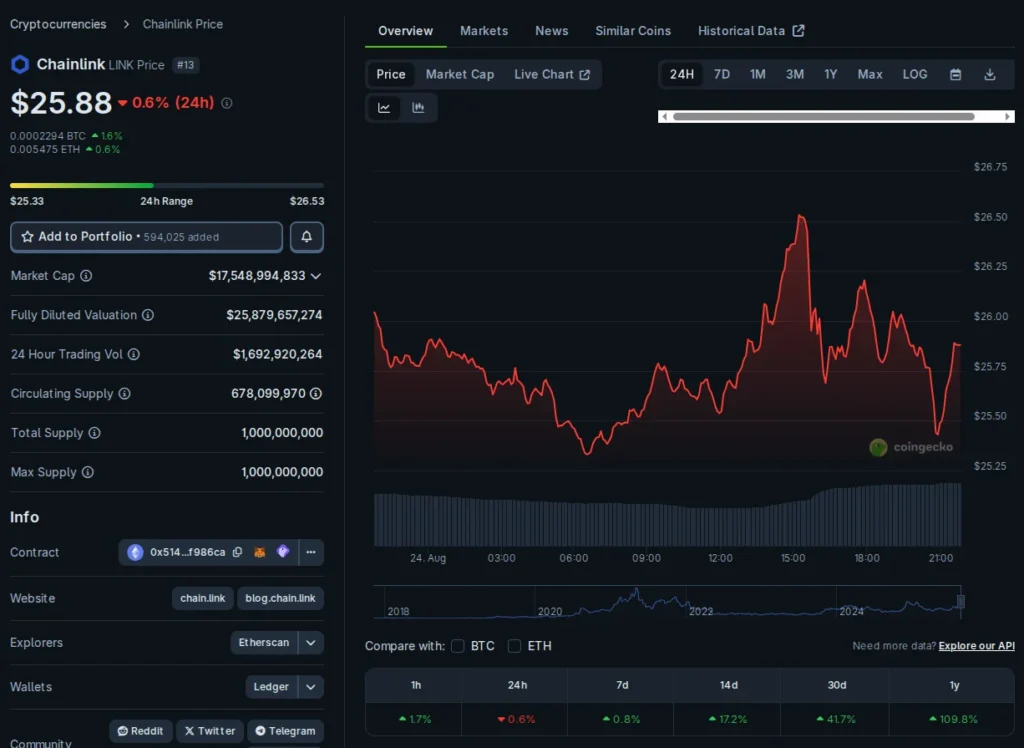Click the Ethereum logo in the contract row
This screenshot has width=1024, height=748.
[135, 552]
